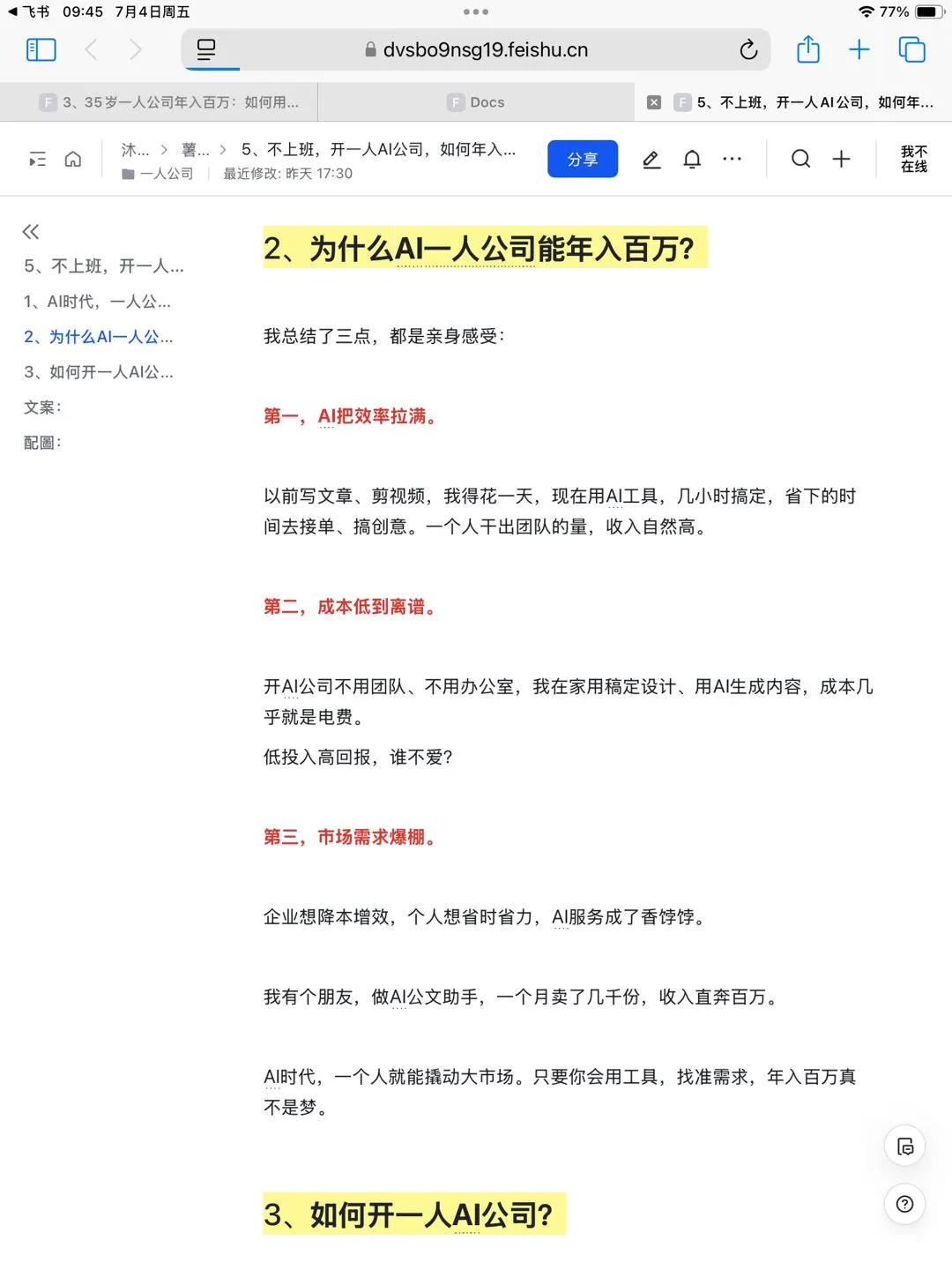Create new document with plus icon
952x1270 pixels.
coord(842,159)
